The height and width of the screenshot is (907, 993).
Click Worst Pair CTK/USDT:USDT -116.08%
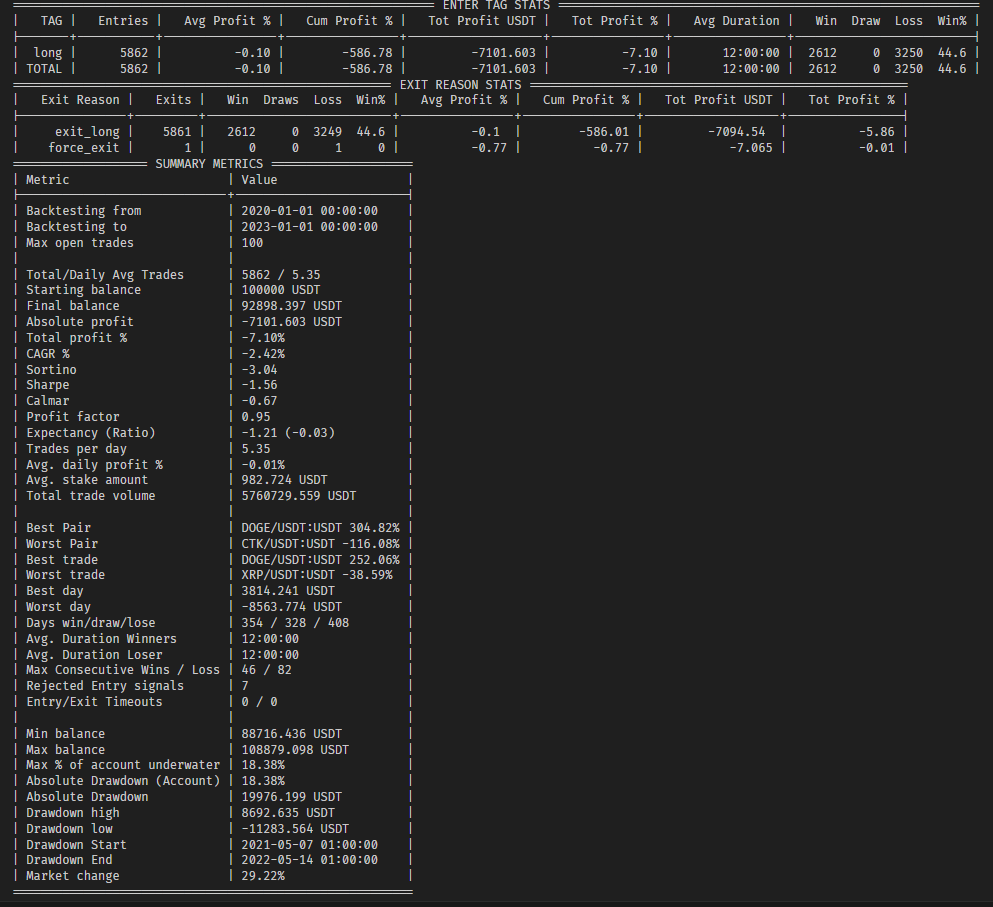320,543
